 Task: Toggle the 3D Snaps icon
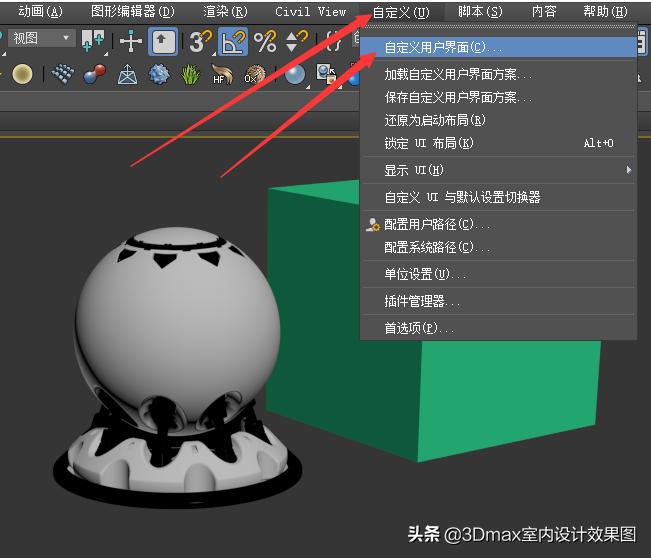(201, 42)
